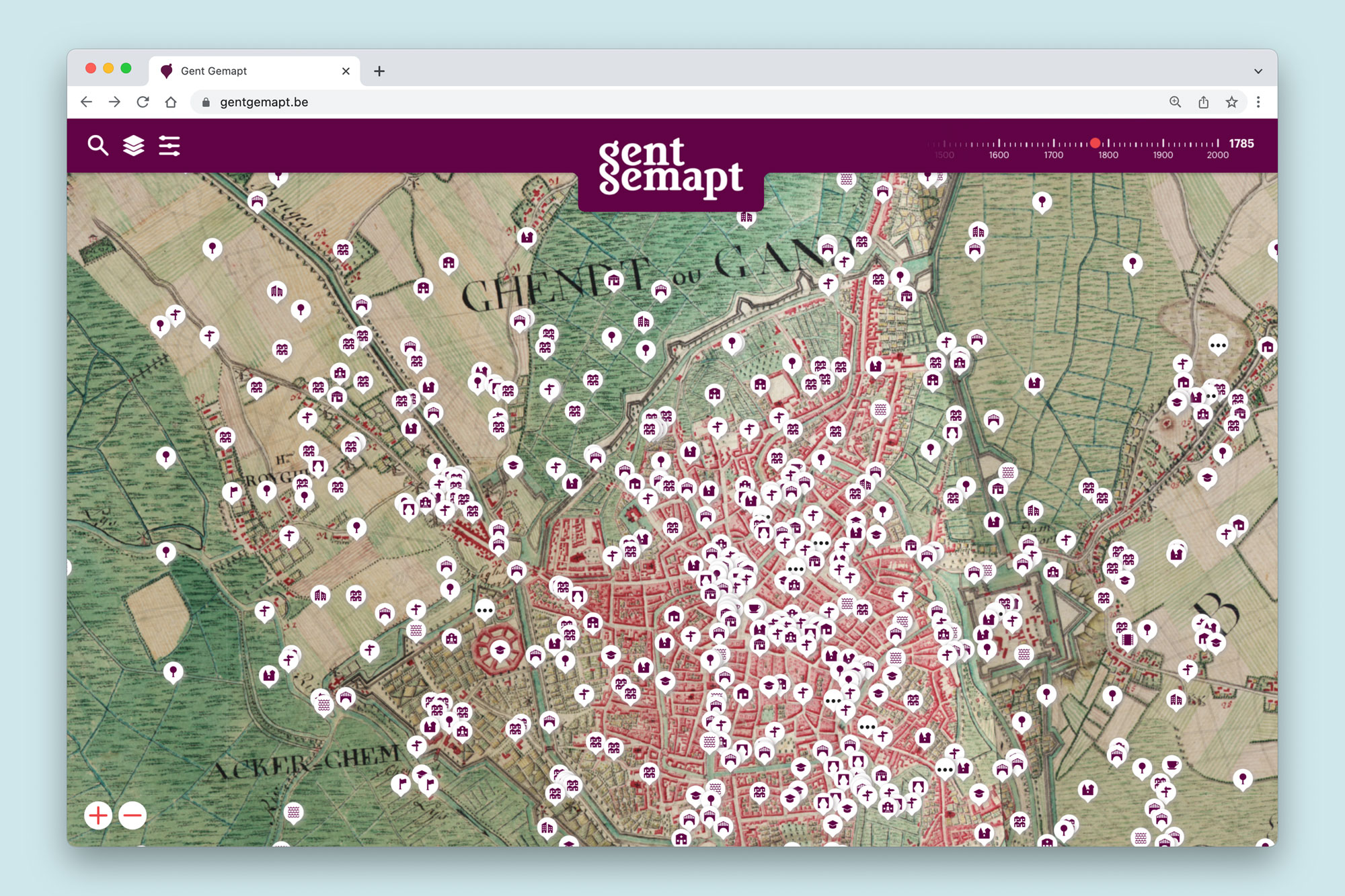1345x896 pixels.
Task: Open tree pin nearest above the zoom buttons
Action: (x=174, y=672)
